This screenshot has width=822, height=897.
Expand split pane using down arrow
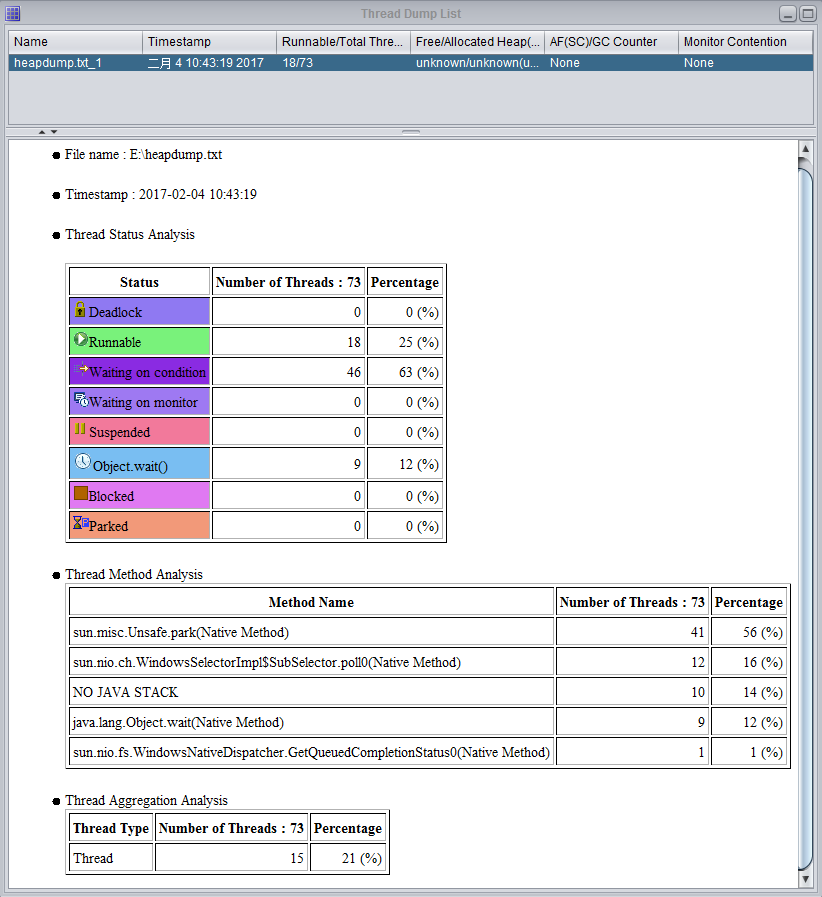54,131
